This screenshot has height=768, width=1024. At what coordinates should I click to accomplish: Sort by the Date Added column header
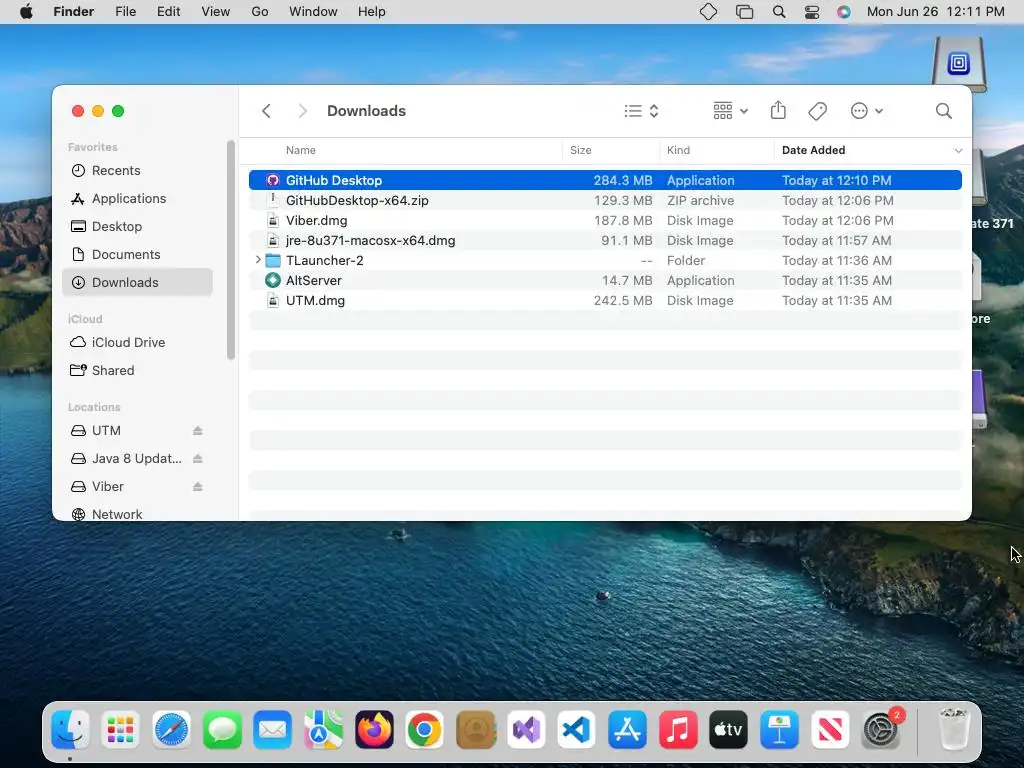(813, 150)
